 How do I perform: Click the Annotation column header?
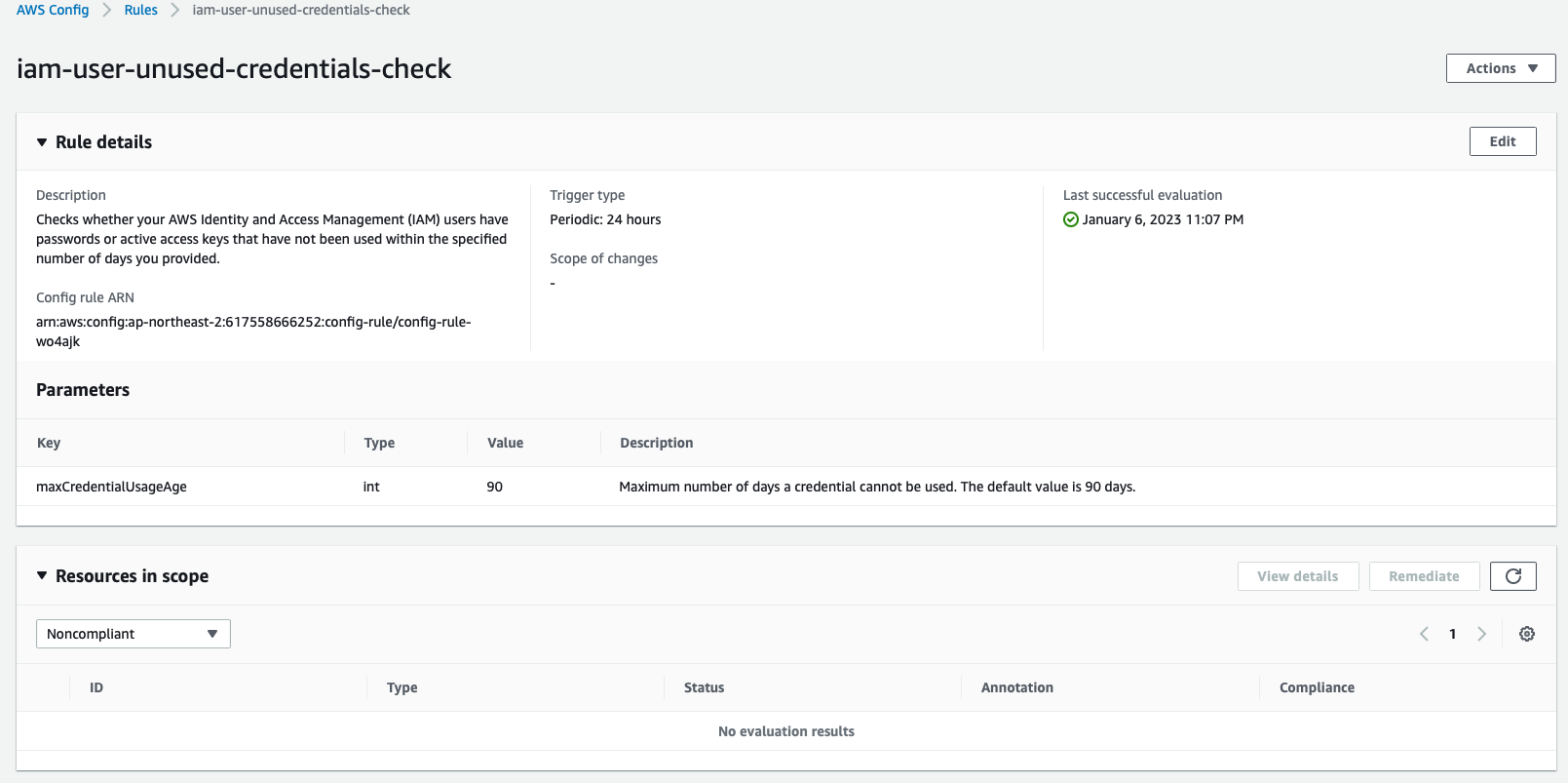pos(1017,687)
